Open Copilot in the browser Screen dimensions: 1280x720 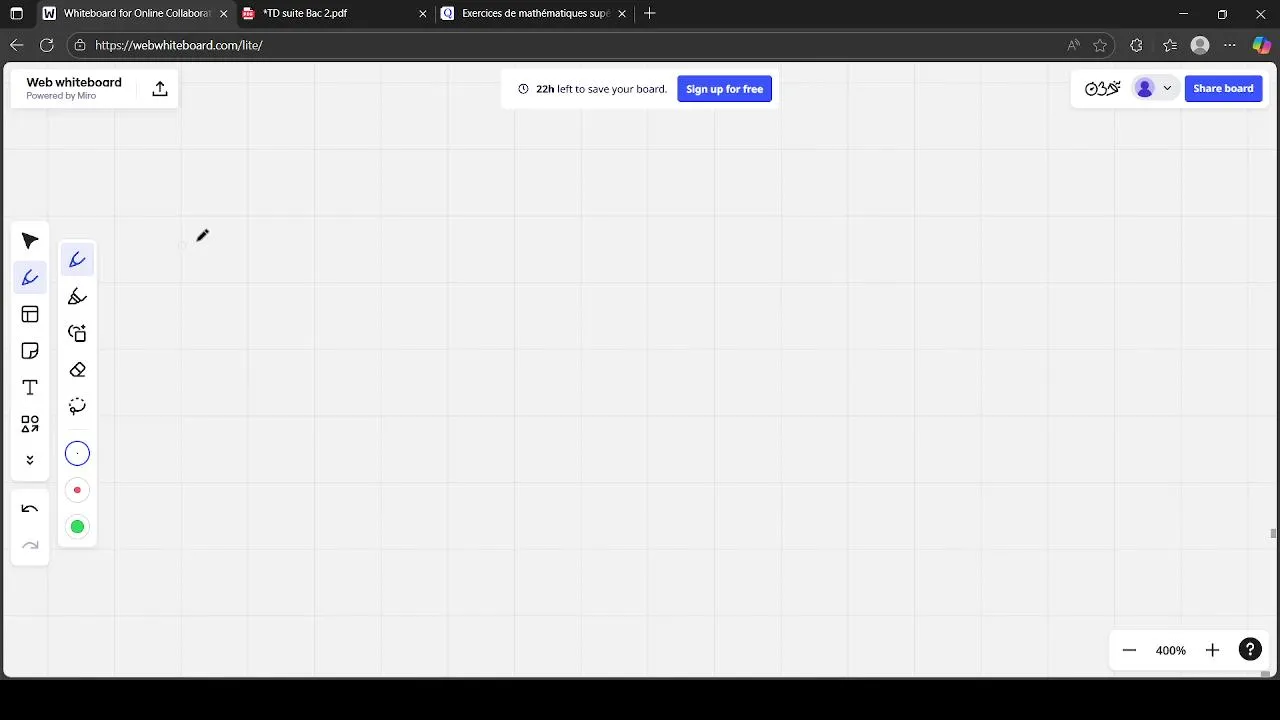(1262, 45)
